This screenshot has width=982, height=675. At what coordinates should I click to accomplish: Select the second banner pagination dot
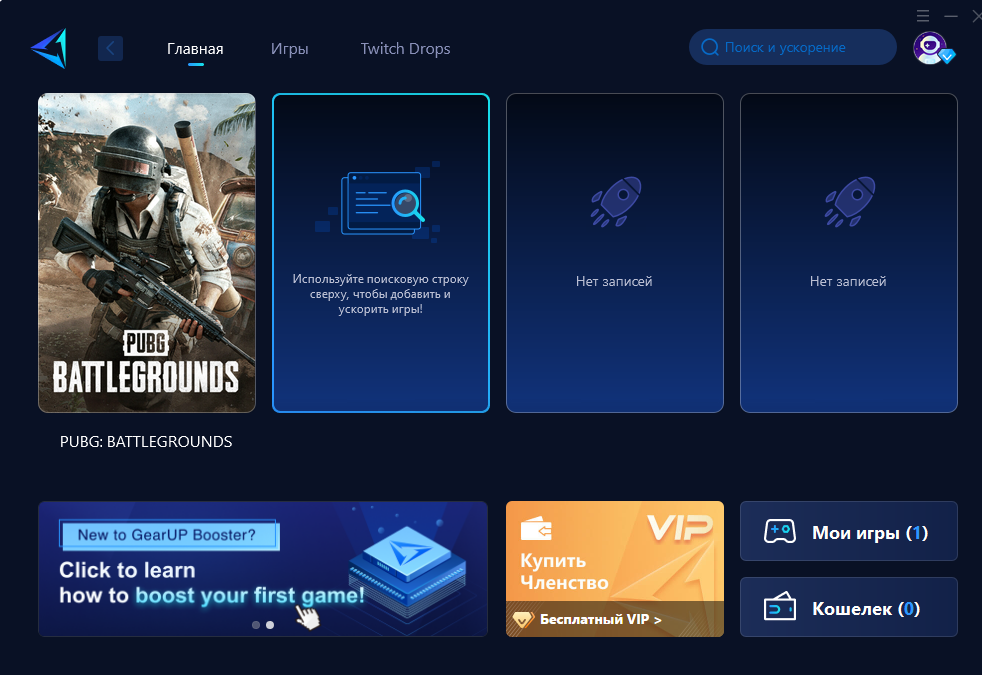270,625
